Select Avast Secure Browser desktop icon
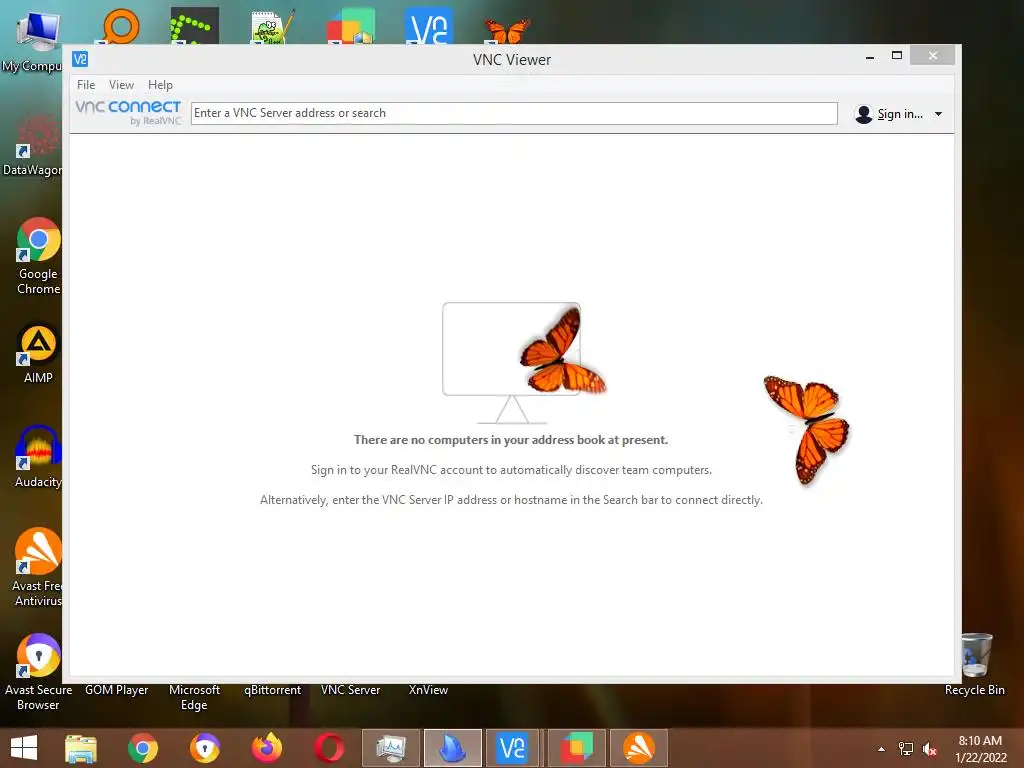 coord(39,671)
